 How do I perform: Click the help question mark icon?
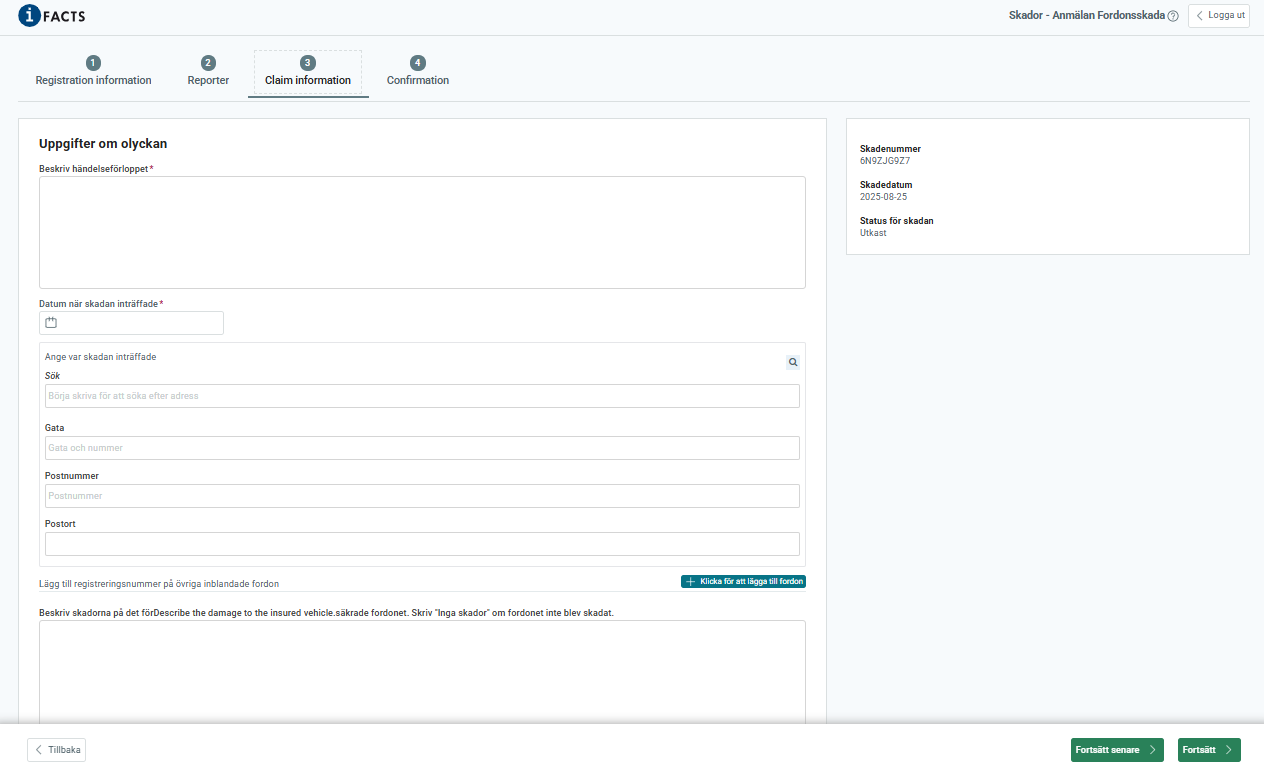[1173, 16]
